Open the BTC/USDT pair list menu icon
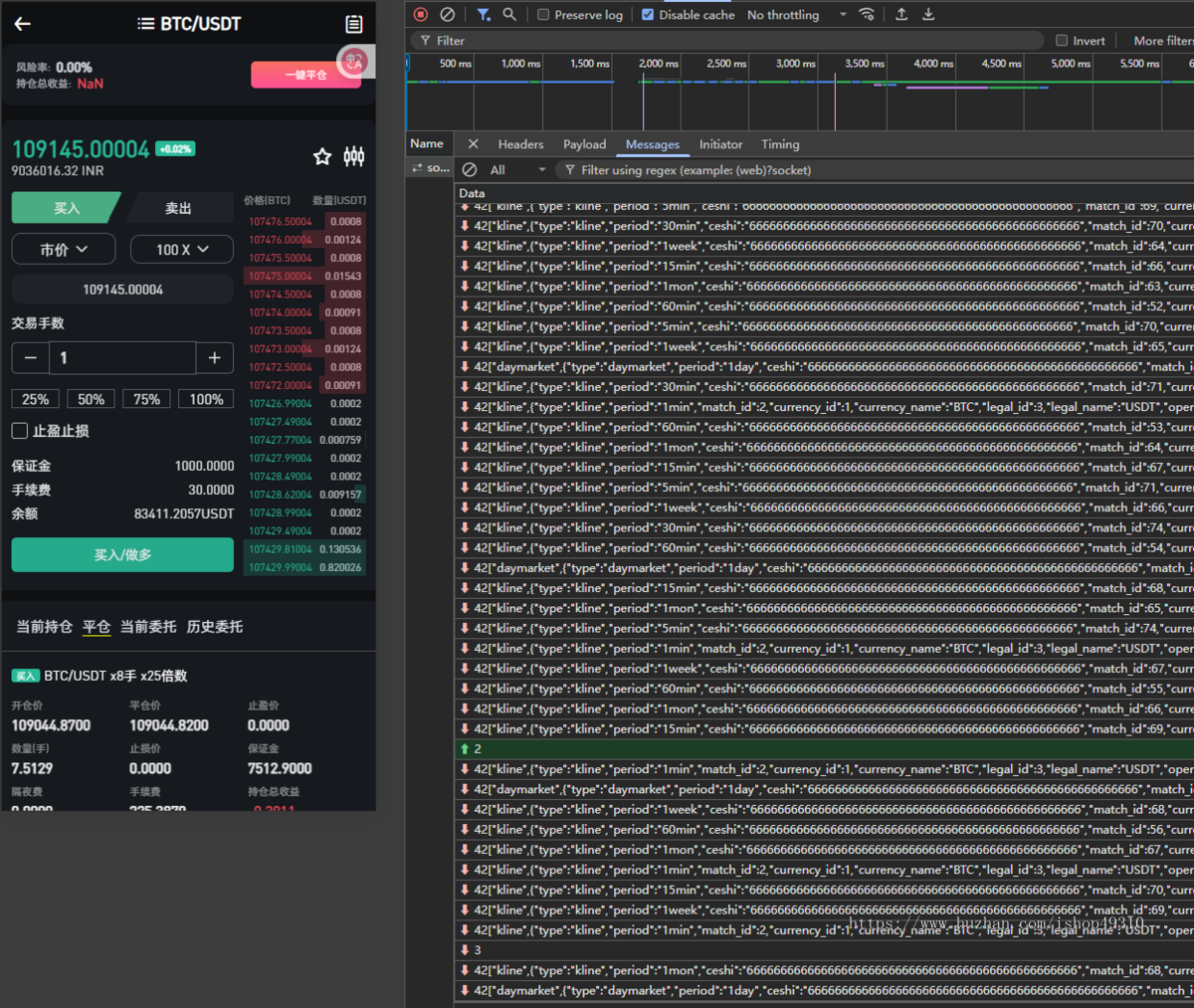The height and width of the screenshot is (1008, 1194). point(145,24)
